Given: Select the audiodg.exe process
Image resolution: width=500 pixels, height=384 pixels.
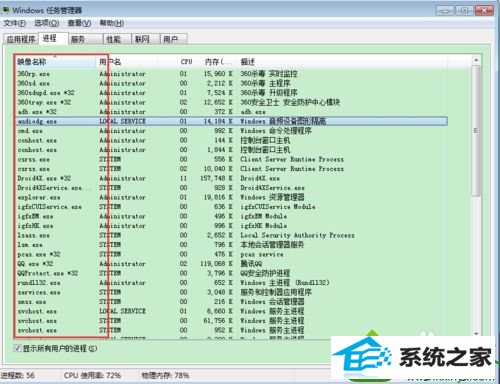Looking at the screenshot, I should (x=231, y=121).
